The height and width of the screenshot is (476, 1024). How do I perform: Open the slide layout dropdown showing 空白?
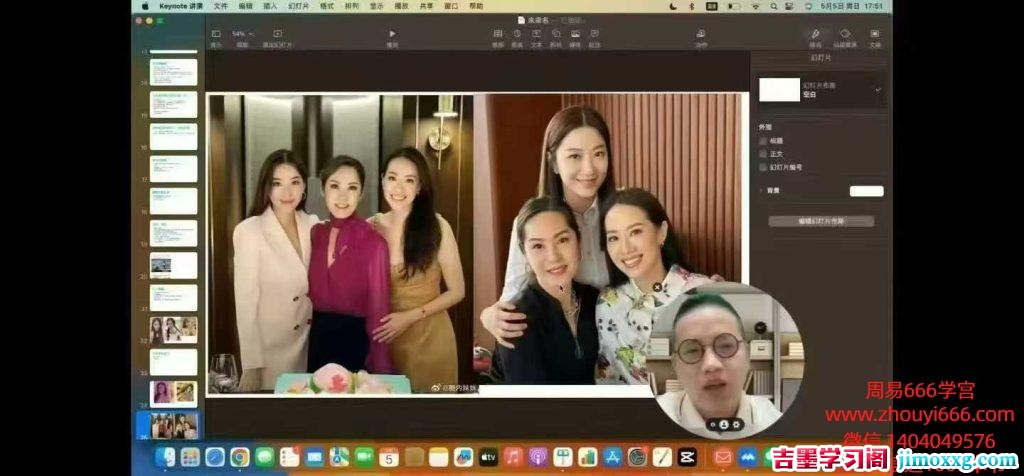(821, 90)
